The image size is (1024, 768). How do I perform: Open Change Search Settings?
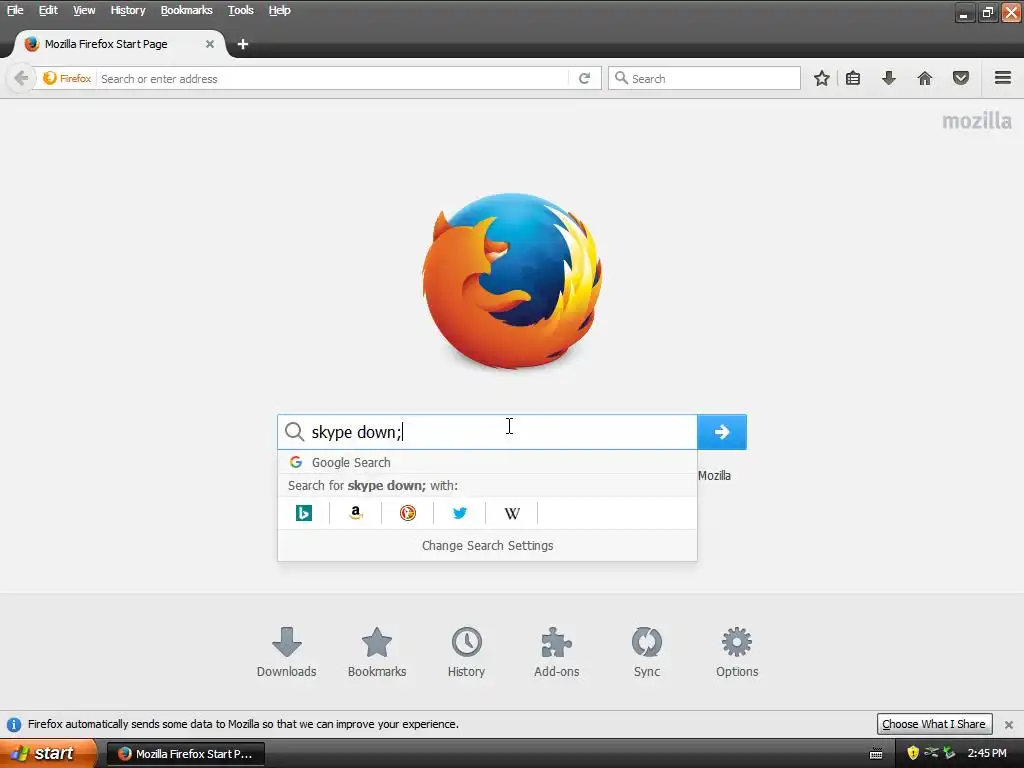487,545
